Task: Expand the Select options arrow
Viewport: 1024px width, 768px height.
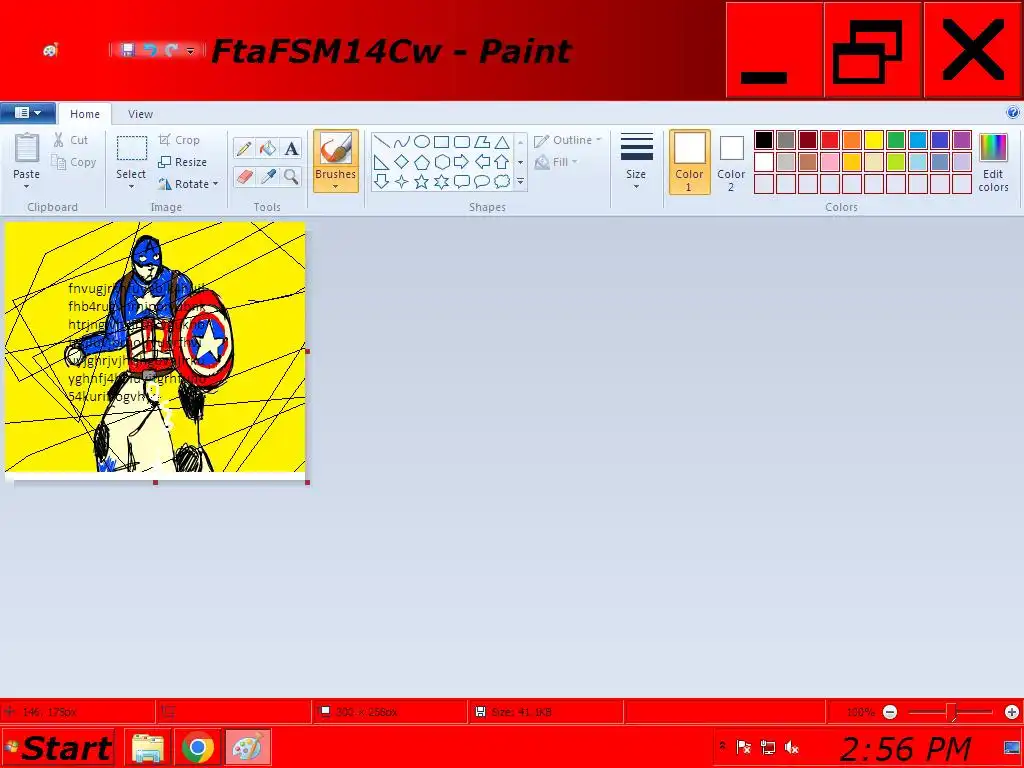Action: point(131,187)
